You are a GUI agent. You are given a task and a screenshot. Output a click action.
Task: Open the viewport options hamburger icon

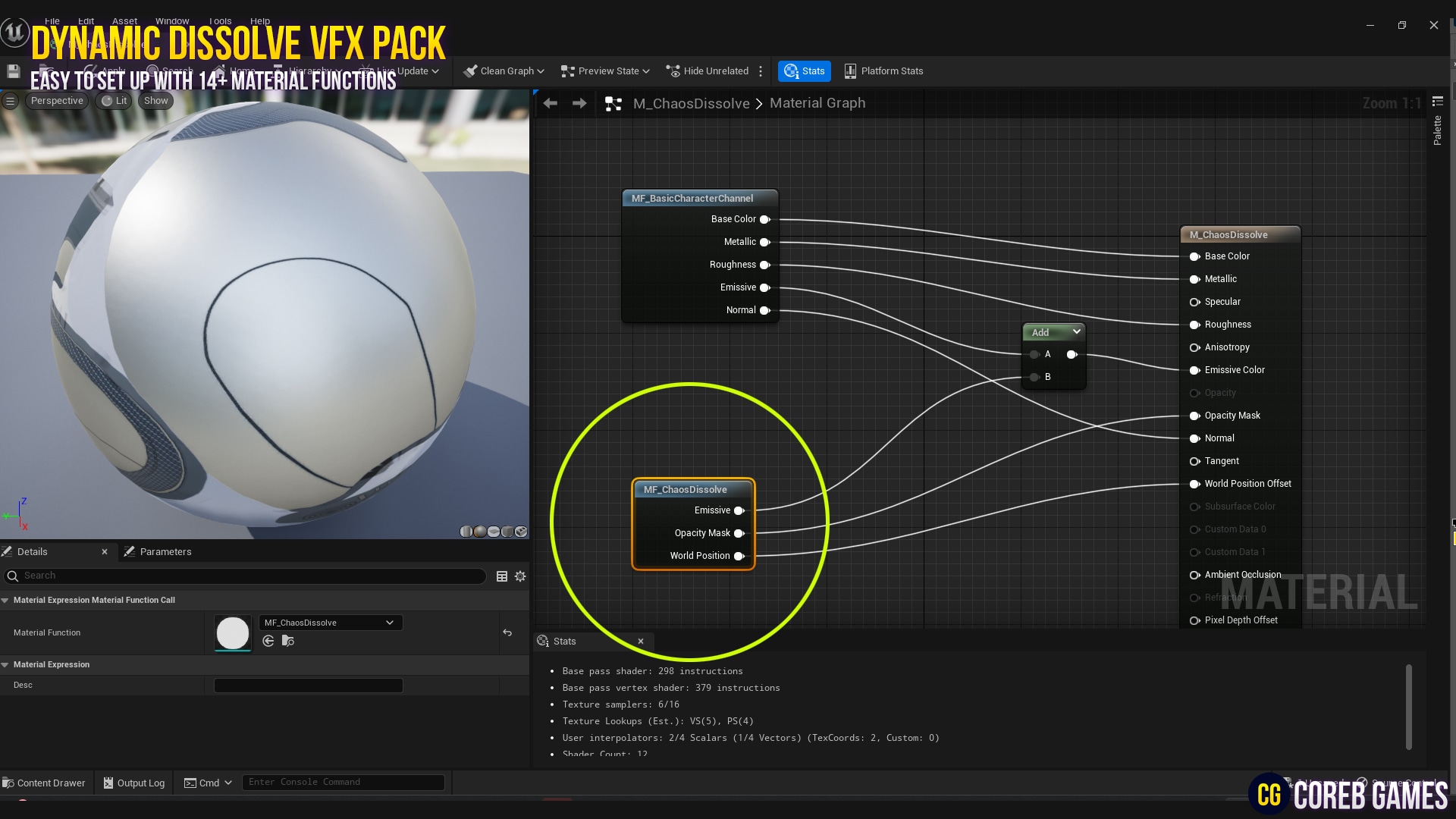tap(10, 100)
